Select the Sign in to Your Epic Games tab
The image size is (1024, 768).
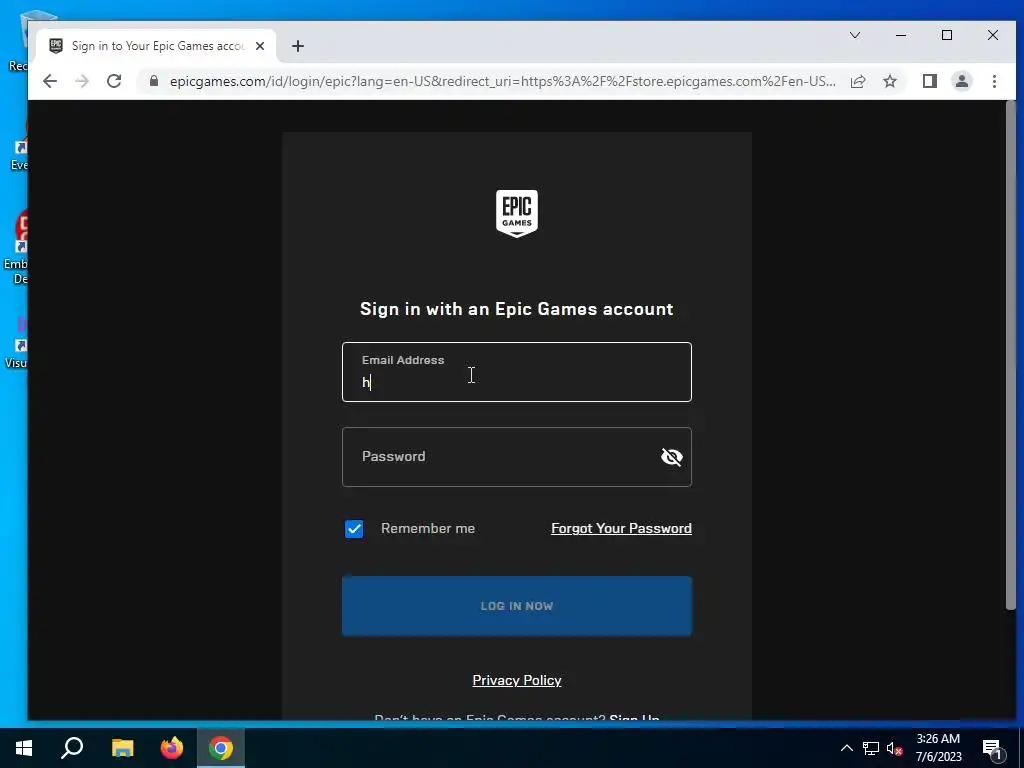tap(156, 46)
